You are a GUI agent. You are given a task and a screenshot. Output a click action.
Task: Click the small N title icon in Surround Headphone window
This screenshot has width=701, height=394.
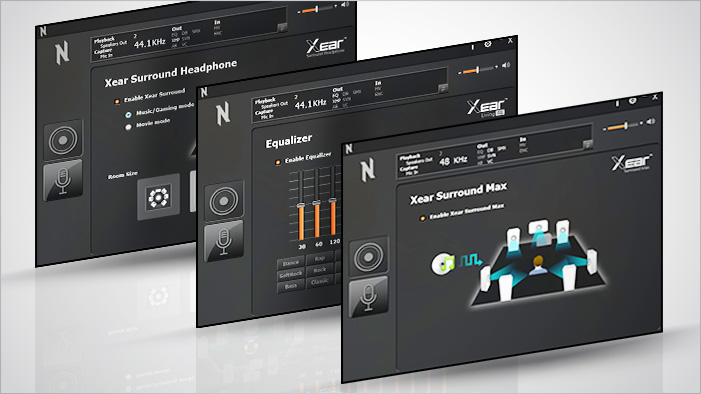(x=43, y=31)
